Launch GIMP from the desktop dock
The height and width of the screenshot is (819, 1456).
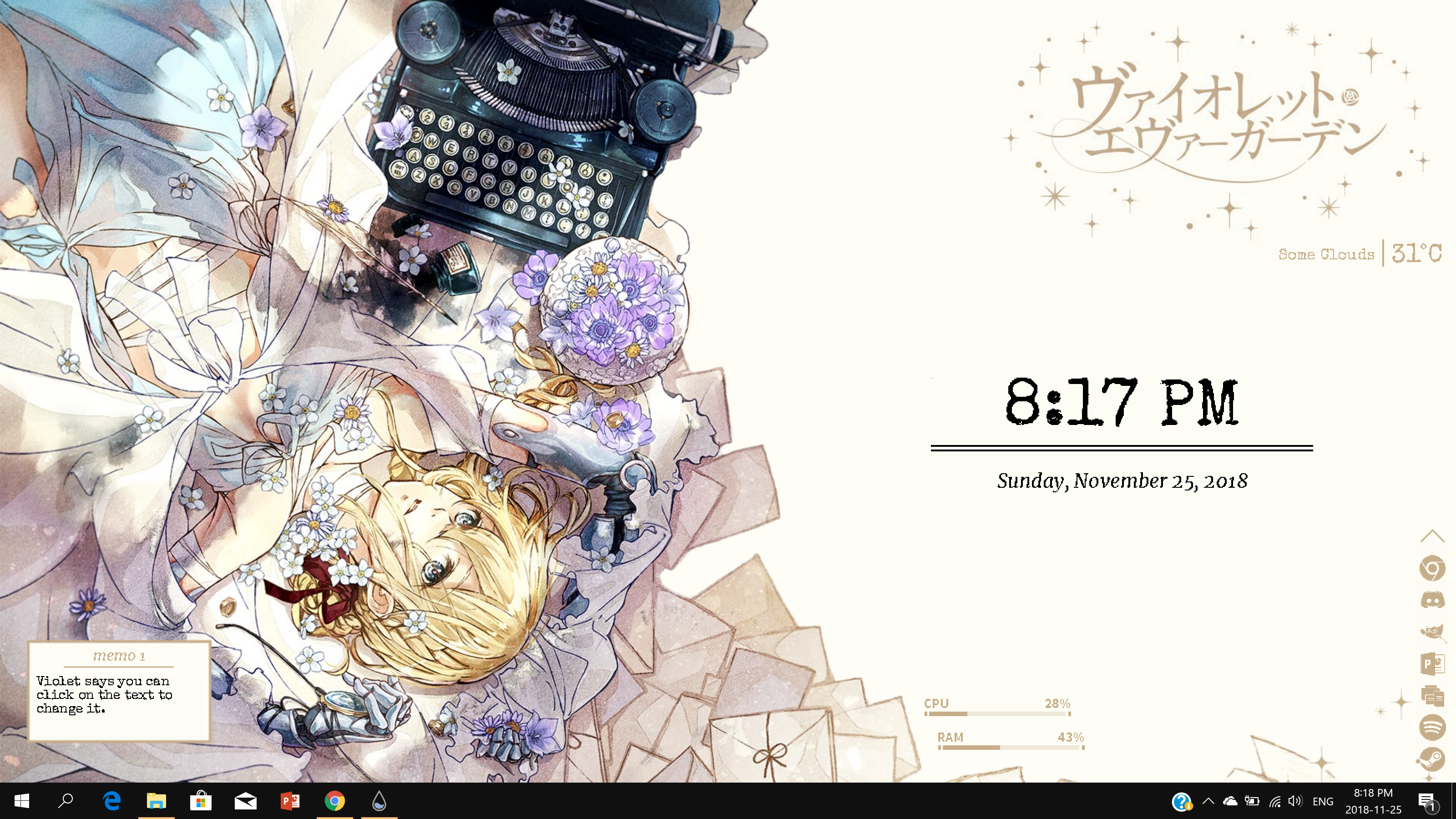coord(1433,632)
